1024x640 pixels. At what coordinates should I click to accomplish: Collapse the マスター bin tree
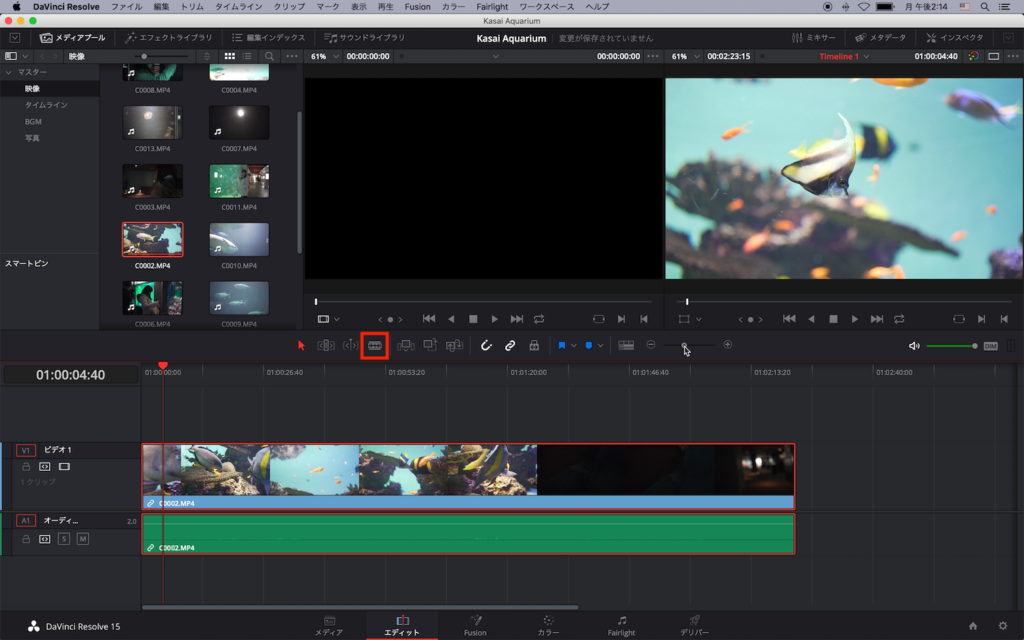pyautogui.click(x=10, y=73)
